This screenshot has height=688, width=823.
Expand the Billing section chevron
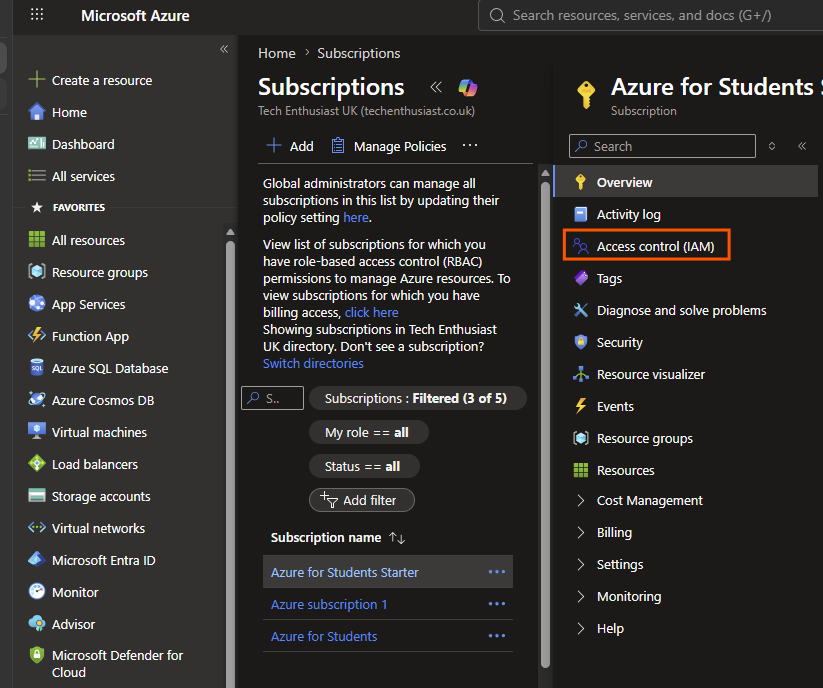(581, 533)
